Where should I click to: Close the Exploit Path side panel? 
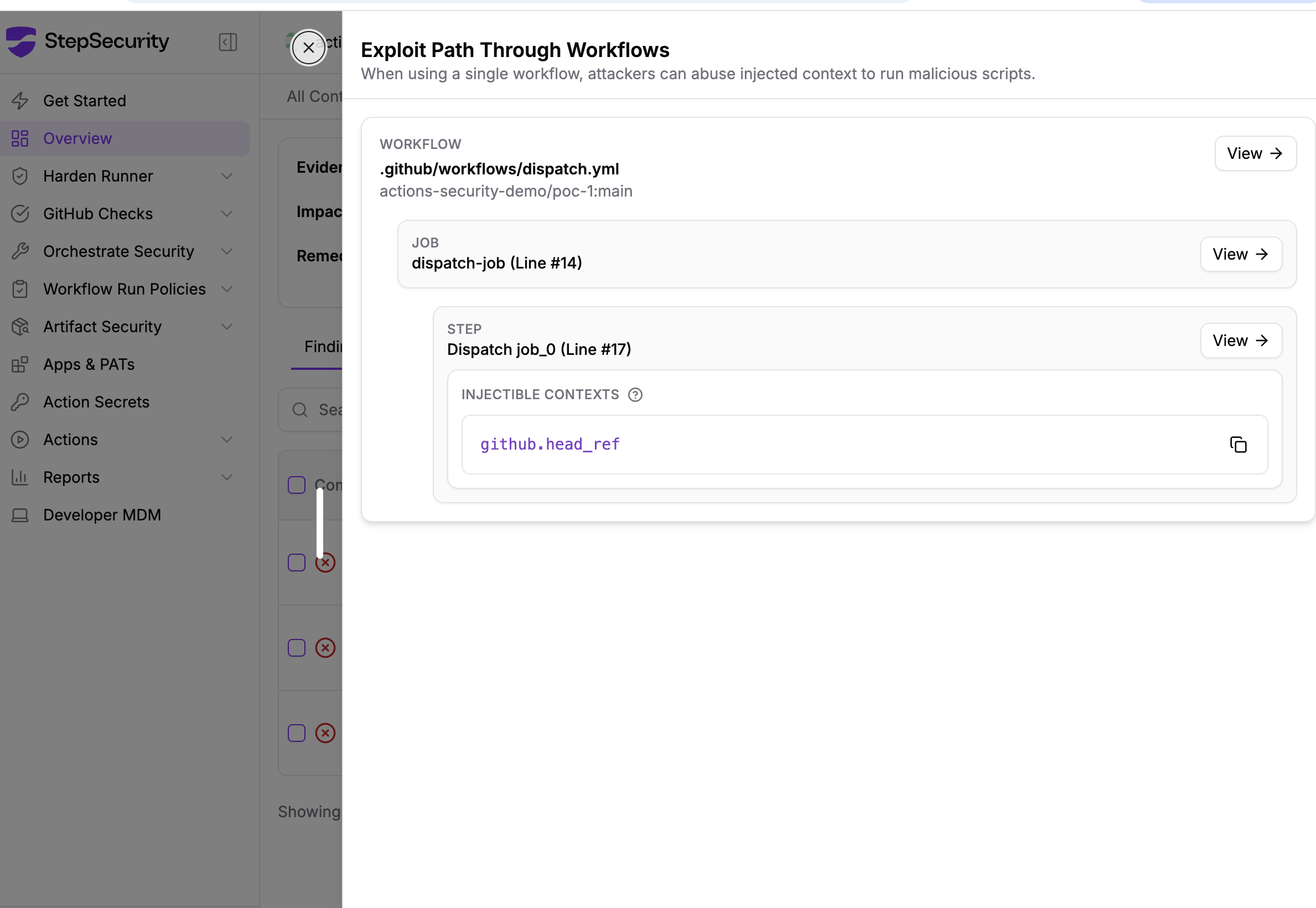308,48
